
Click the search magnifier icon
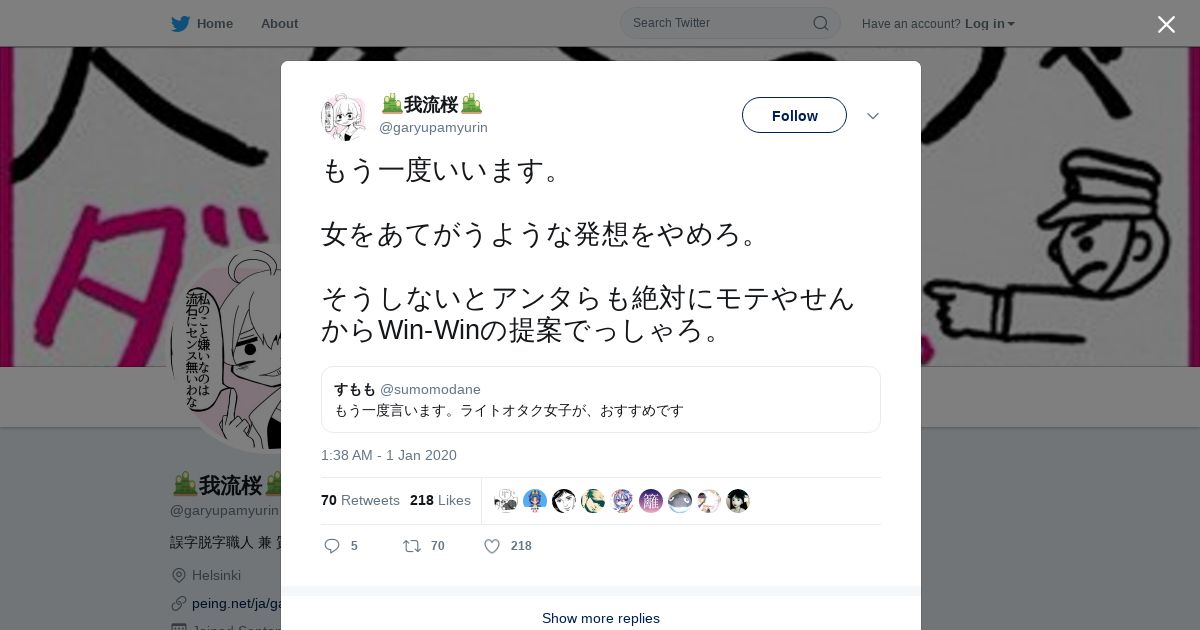(x=820, y=23)
